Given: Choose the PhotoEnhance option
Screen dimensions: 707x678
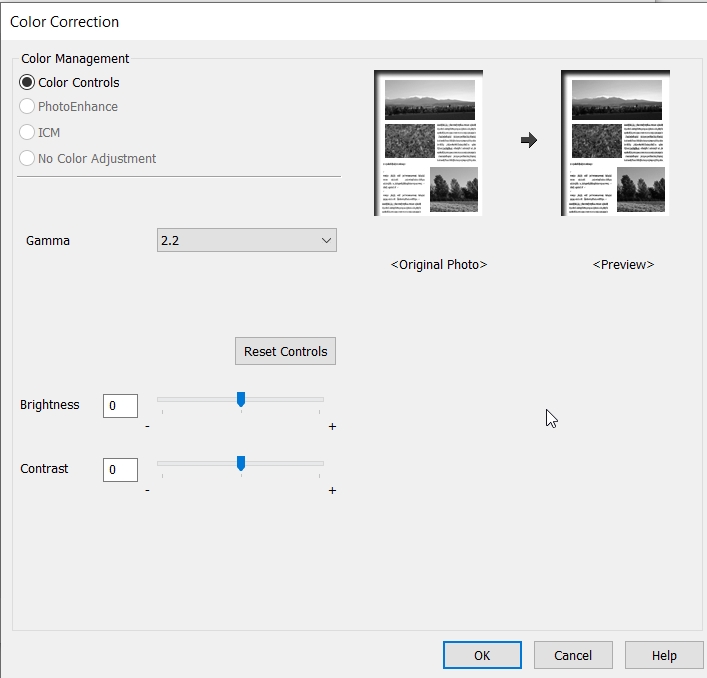Looking at the screenshot, I should tap(27, 107).
